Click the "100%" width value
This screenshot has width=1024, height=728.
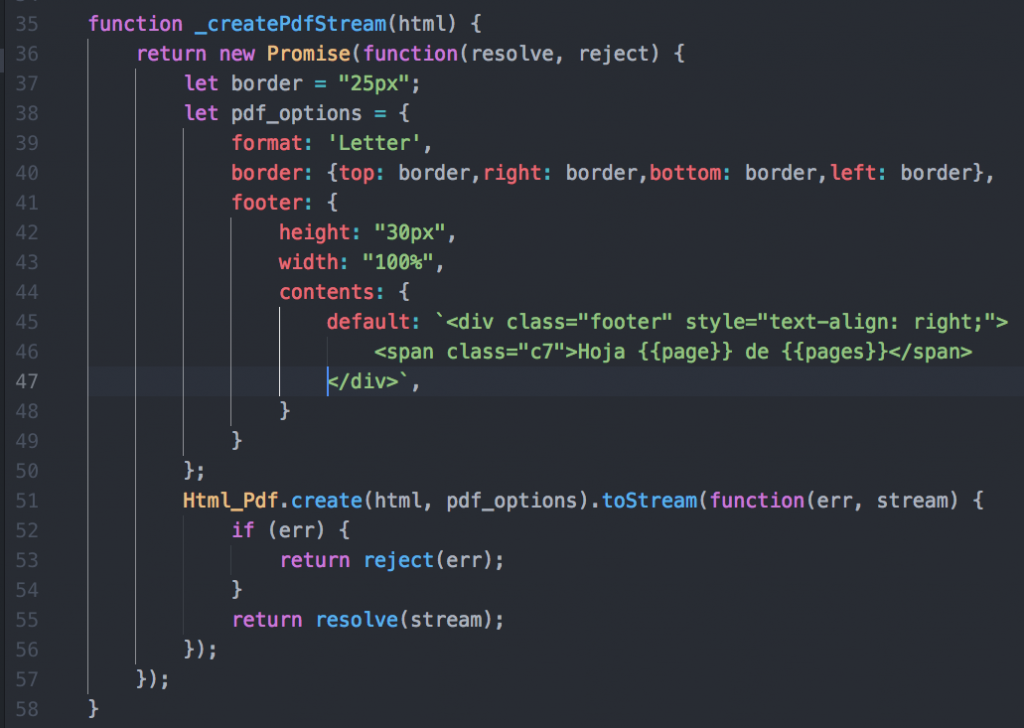tap(397, 262)
